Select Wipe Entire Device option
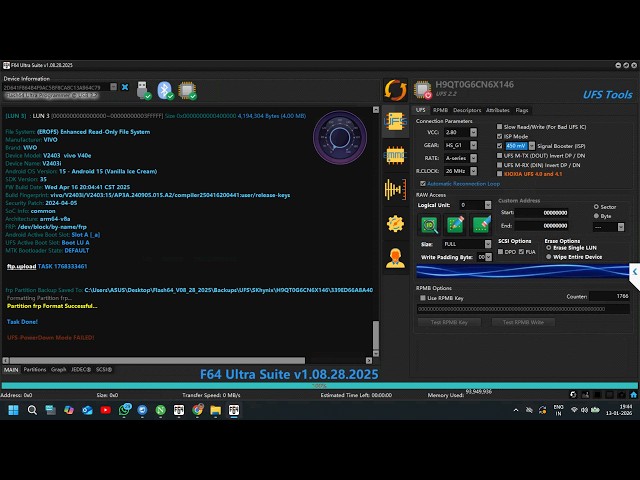Image resolution: width=640 pixels, height=480 pixels. point(549,257)
